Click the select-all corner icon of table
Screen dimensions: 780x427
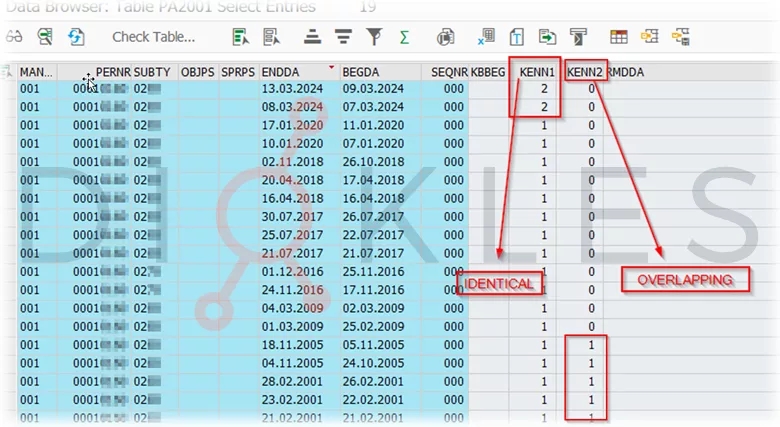click(x=8, y=72)
